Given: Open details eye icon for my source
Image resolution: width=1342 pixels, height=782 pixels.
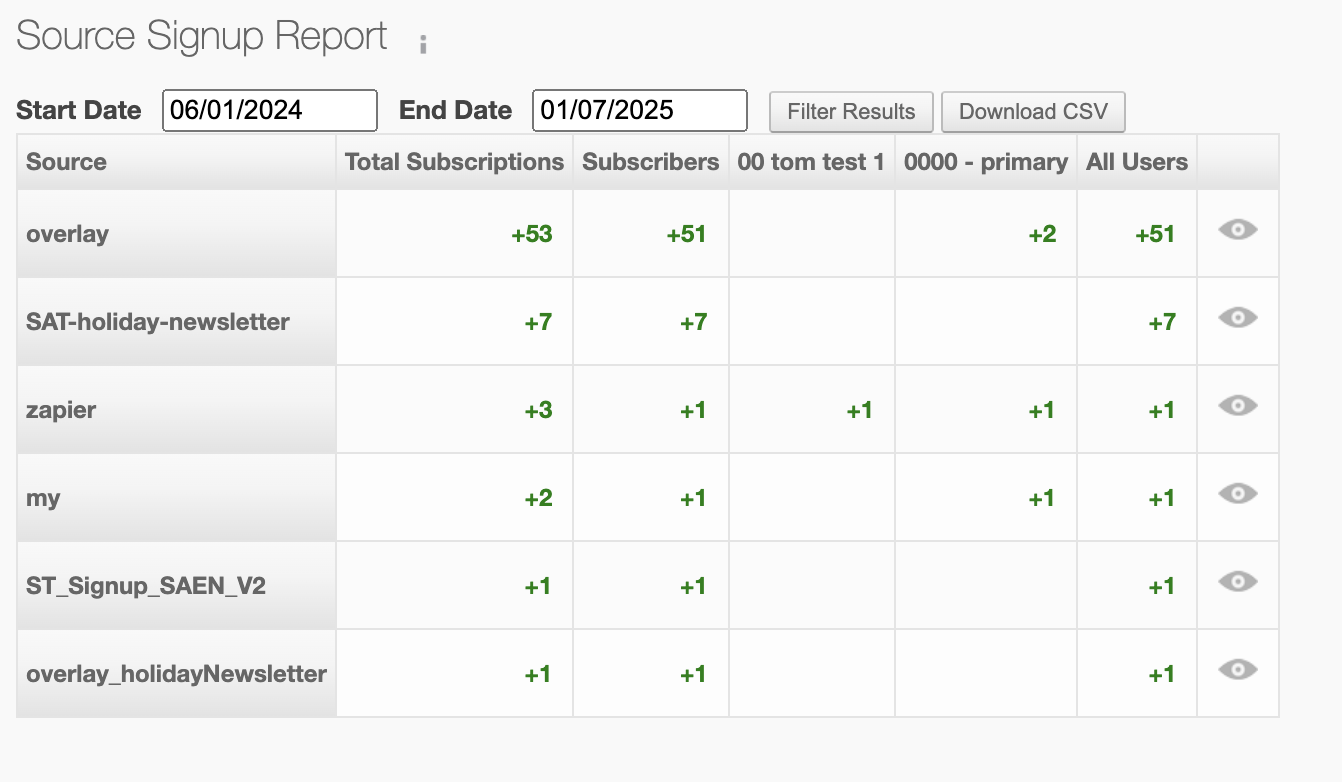Looking at the screenshot, I should 1237,494.
